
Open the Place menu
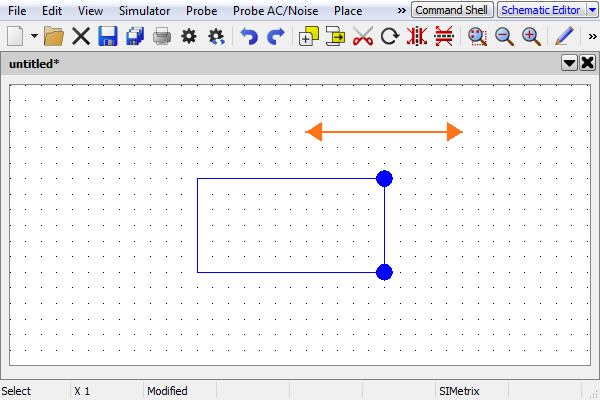(x=348, y=10)
